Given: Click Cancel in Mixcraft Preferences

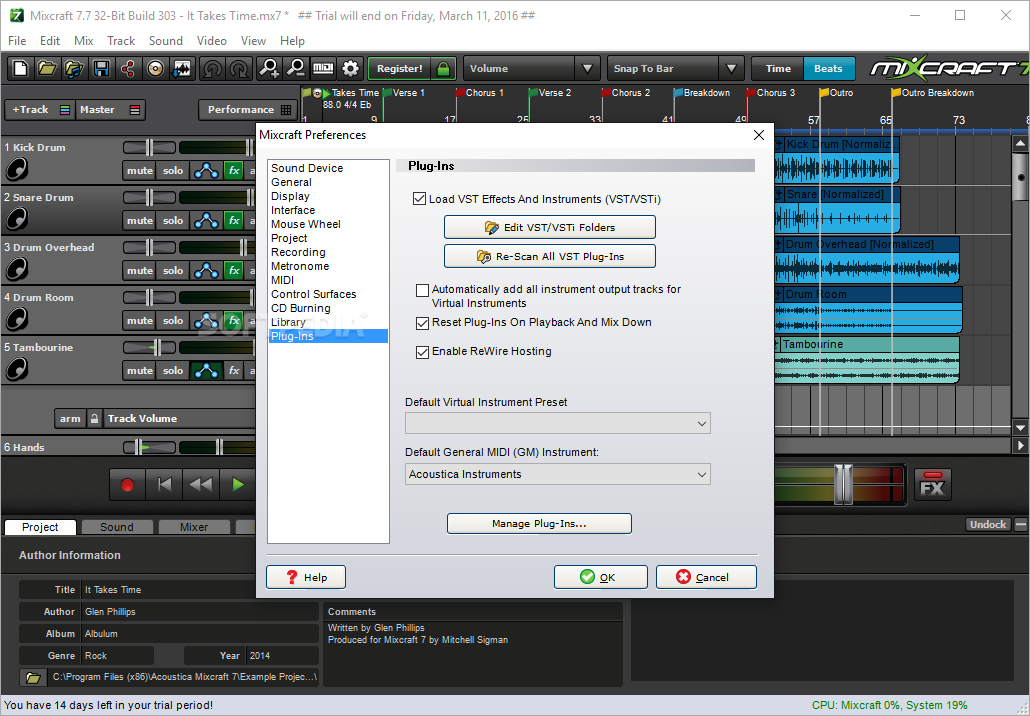Looking at the screenshot, I should (706, 577).
